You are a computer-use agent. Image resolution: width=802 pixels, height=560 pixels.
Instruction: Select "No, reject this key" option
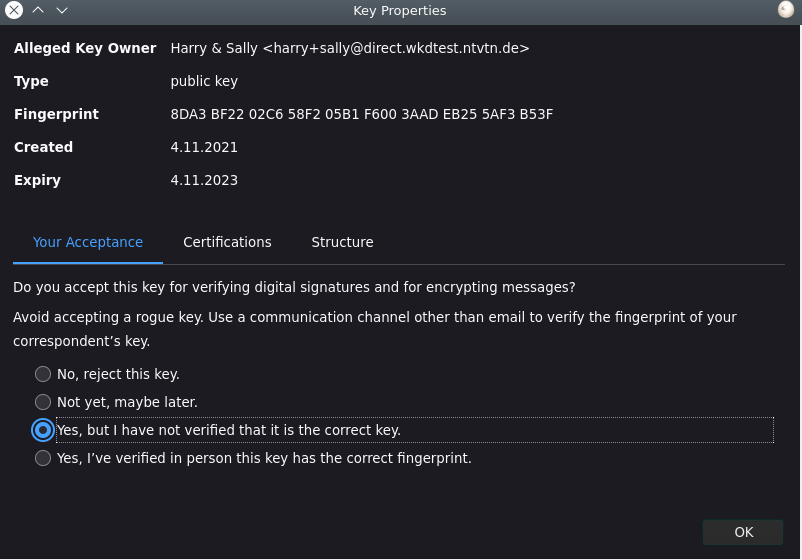coord(43,374)
